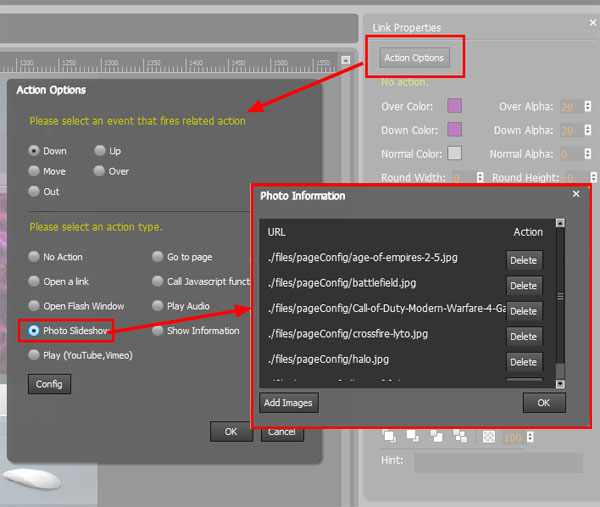This screenshot has height=507, width=600.
Task: Select the Over event radio button
Action: click(x=99, y=171)
